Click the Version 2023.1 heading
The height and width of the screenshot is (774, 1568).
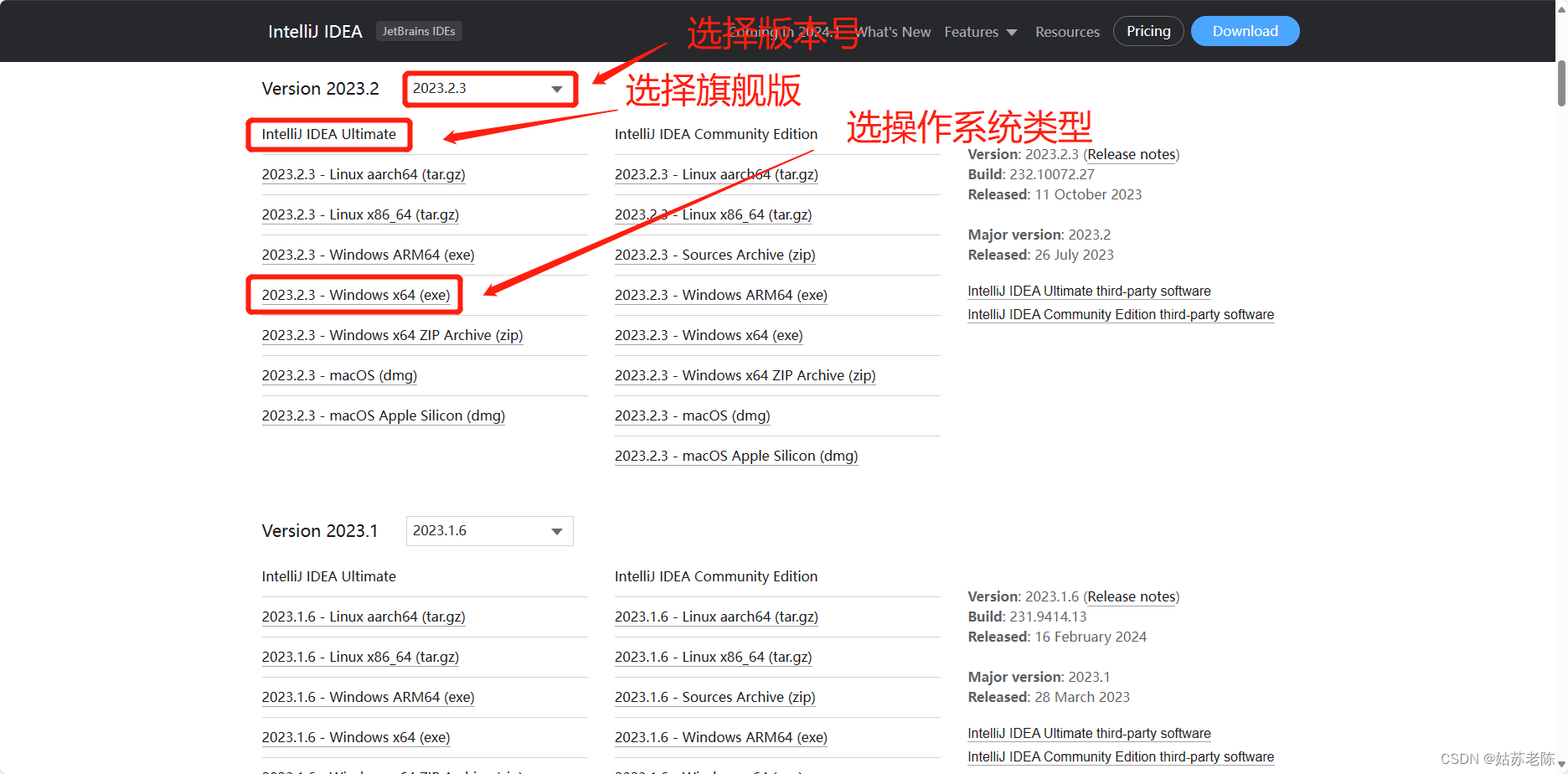(320, 531)
